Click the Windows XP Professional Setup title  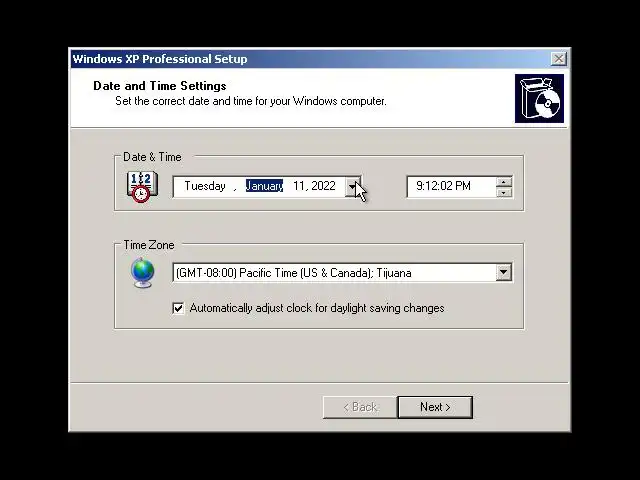[x=160, y=59]
